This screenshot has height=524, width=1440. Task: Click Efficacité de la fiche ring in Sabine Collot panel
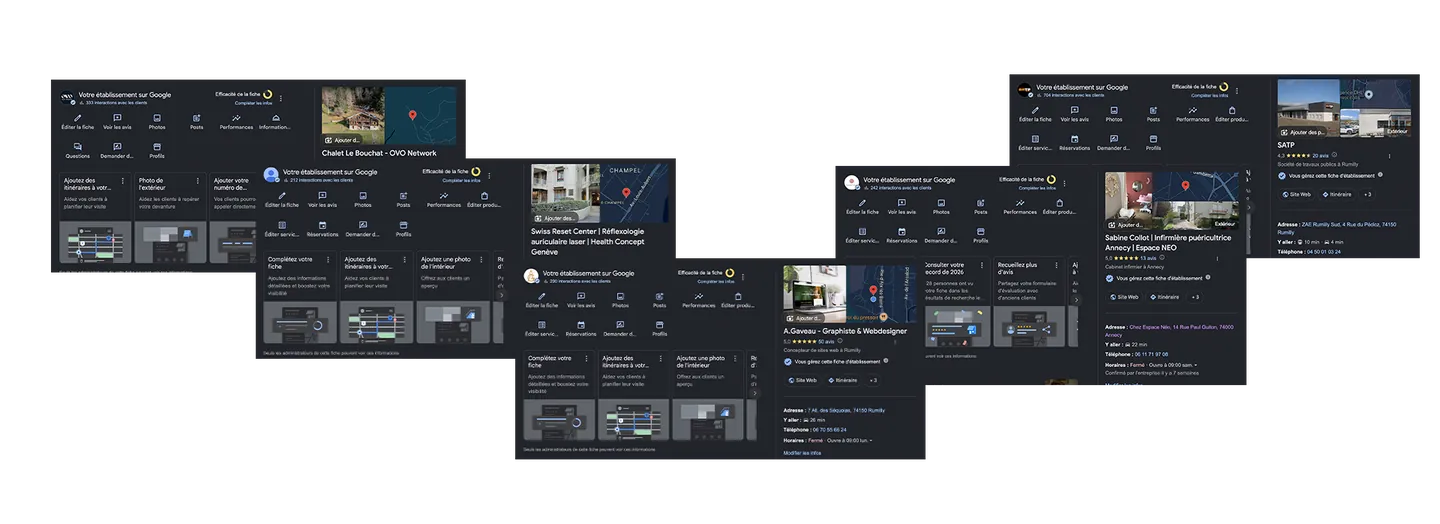pyautogui.click(x=1051, y=179)
